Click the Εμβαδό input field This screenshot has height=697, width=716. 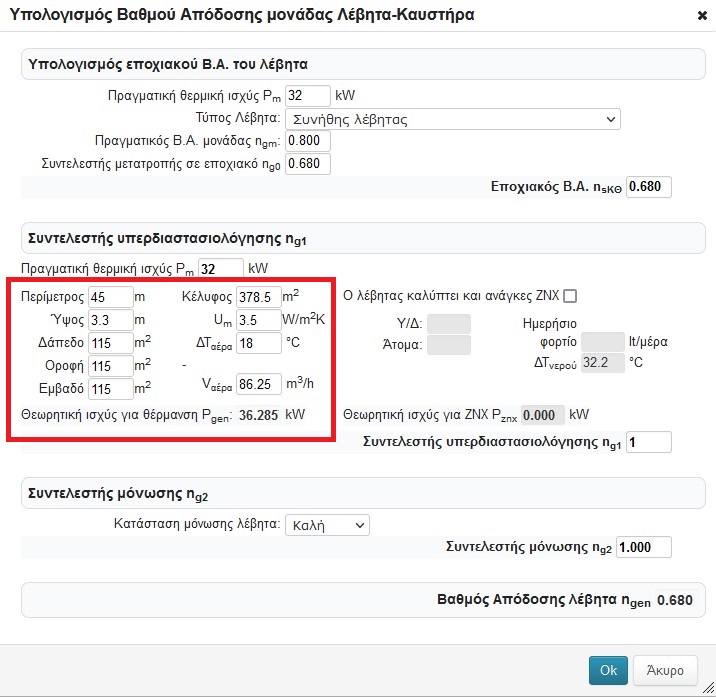111,389
